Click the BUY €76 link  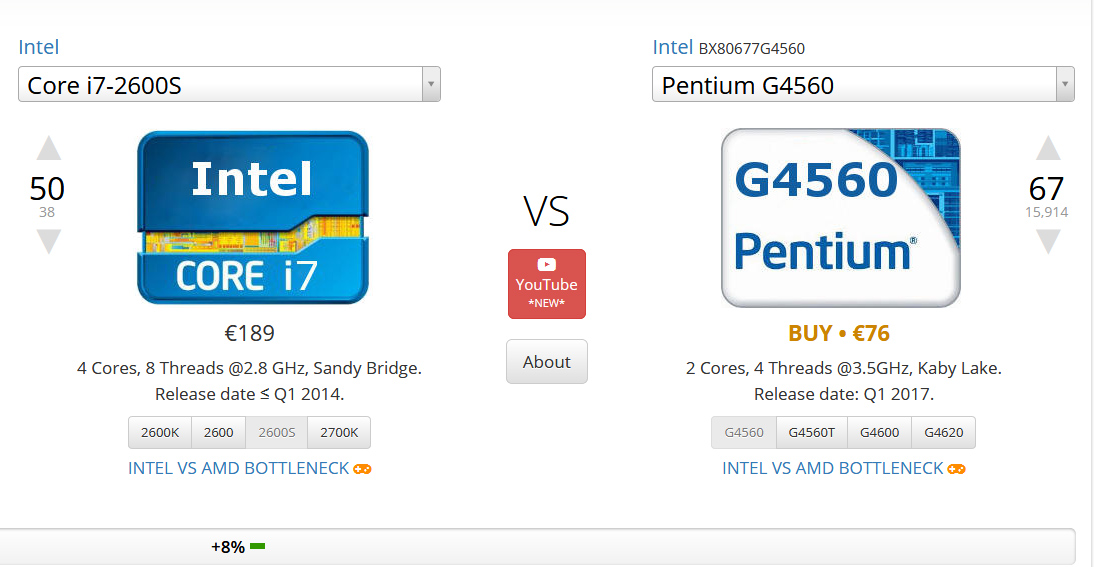[839, 333]
